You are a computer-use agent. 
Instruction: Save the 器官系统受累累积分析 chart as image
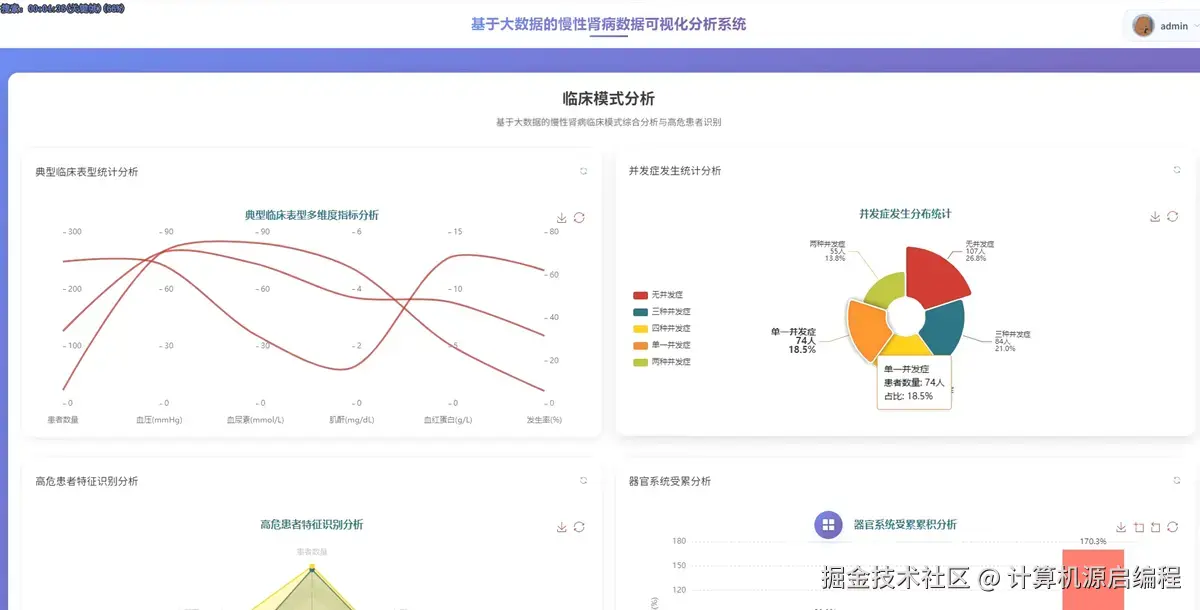click(x=1121, y=527)
